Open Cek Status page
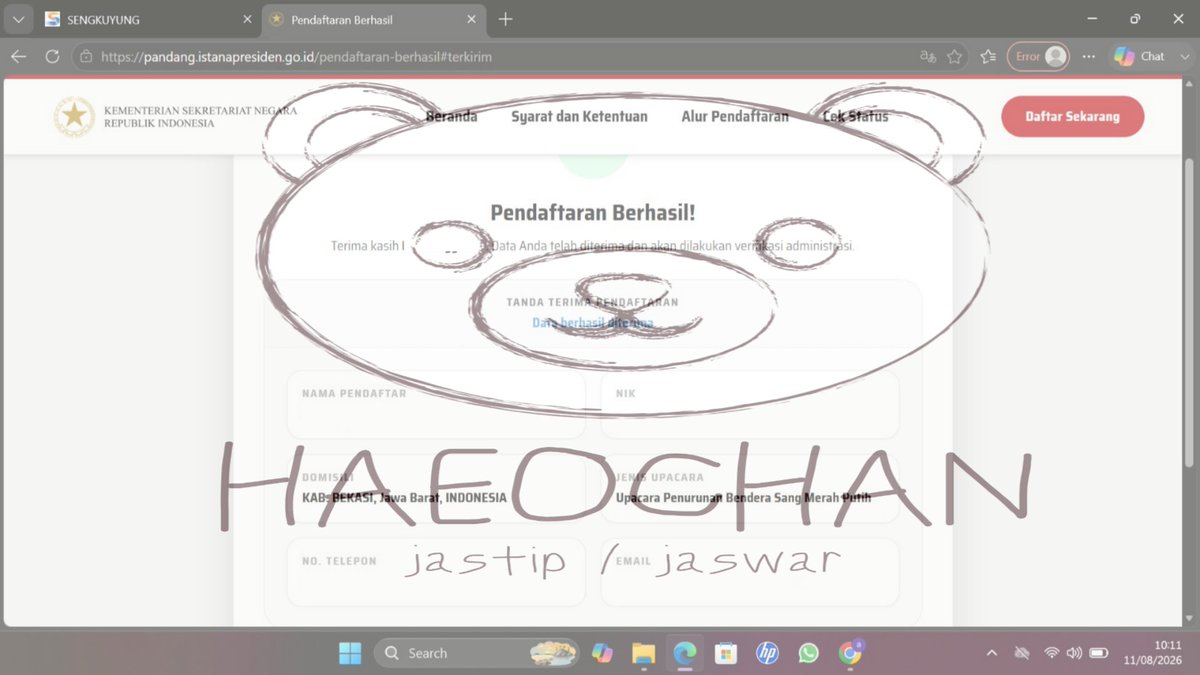This screenshot has height=675, width=1200. (855, 117)
